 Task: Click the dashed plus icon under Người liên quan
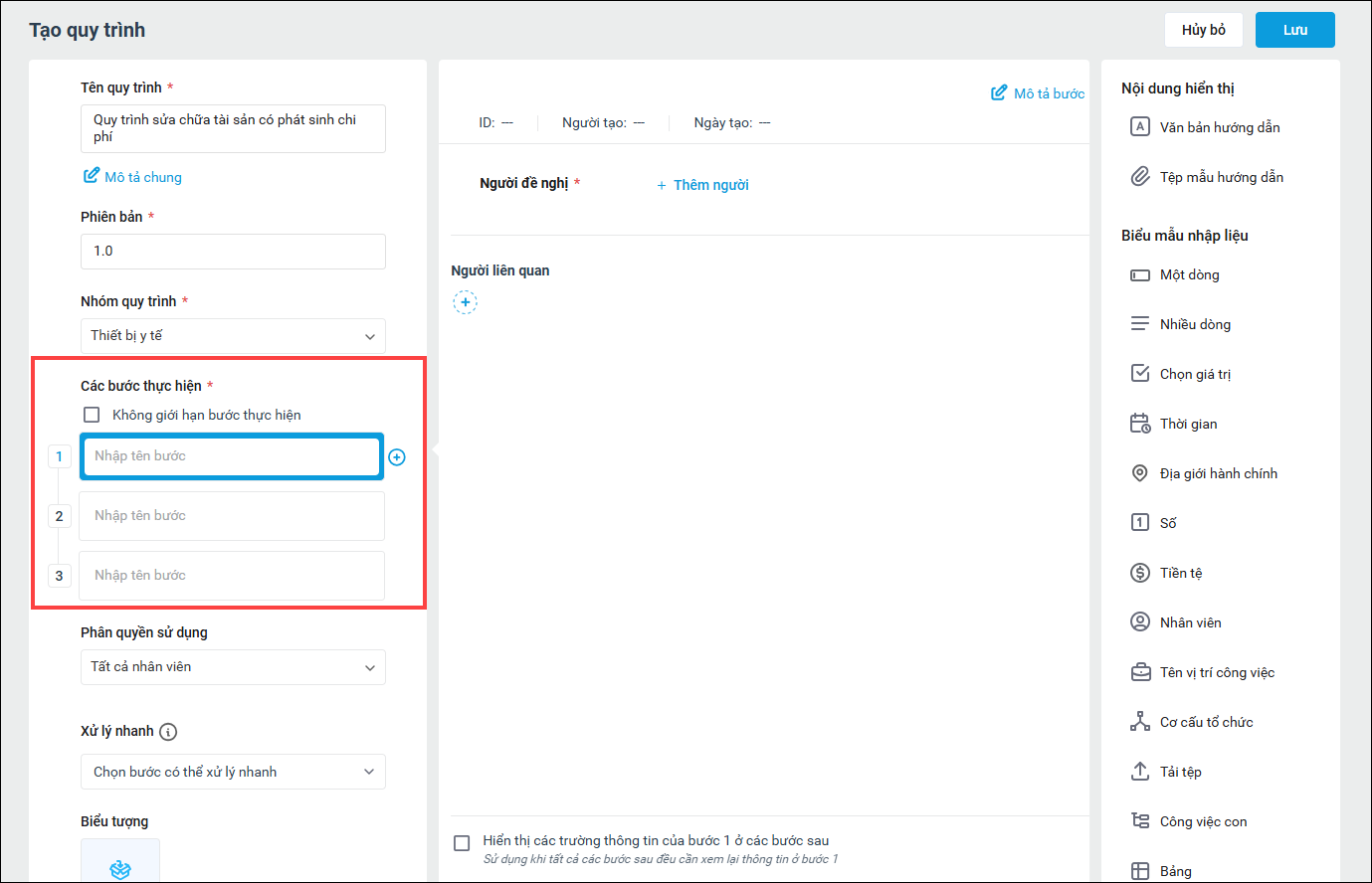tap(465, 302)
